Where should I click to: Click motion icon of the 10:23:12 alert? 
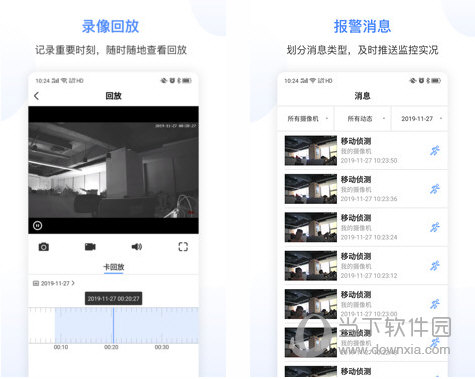(x=435, y=266)
